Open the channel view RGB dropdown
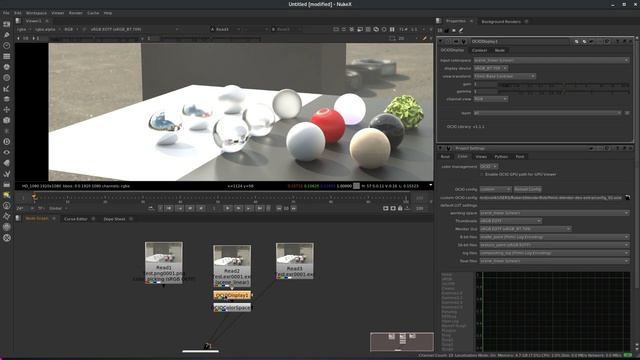 (x=491, y=99)
